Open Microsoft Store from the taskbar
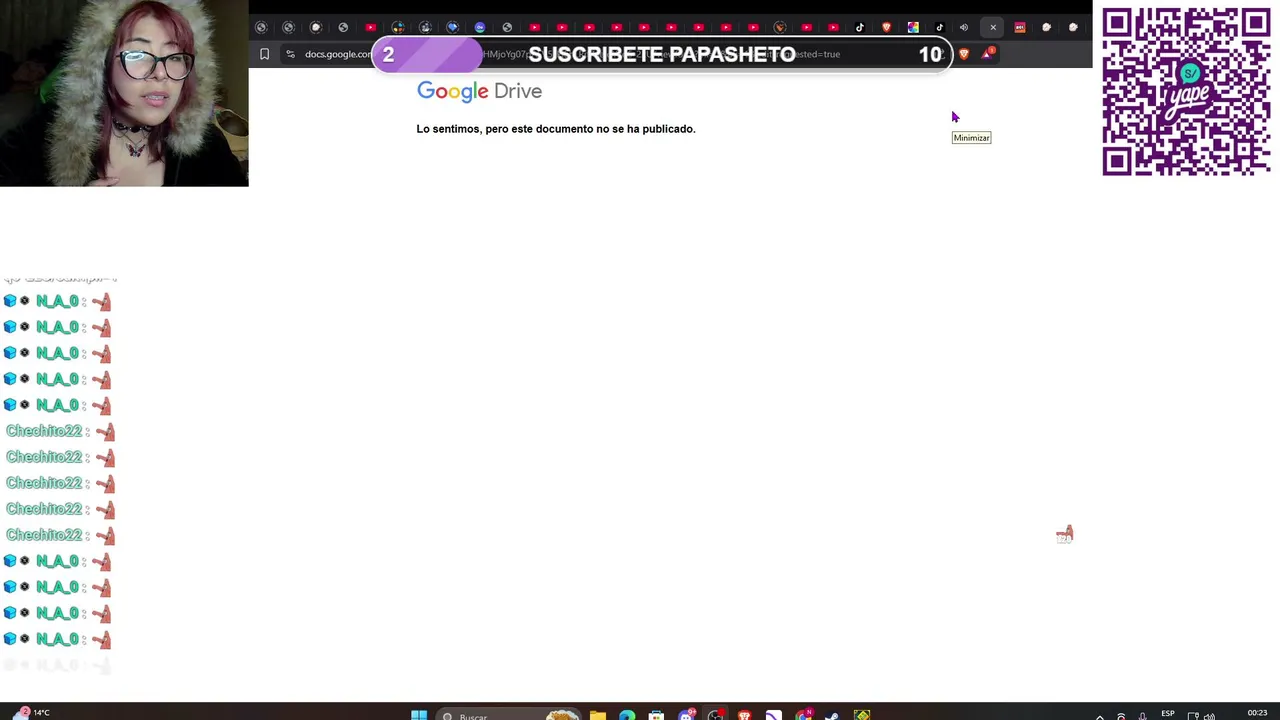 (656, 715)
